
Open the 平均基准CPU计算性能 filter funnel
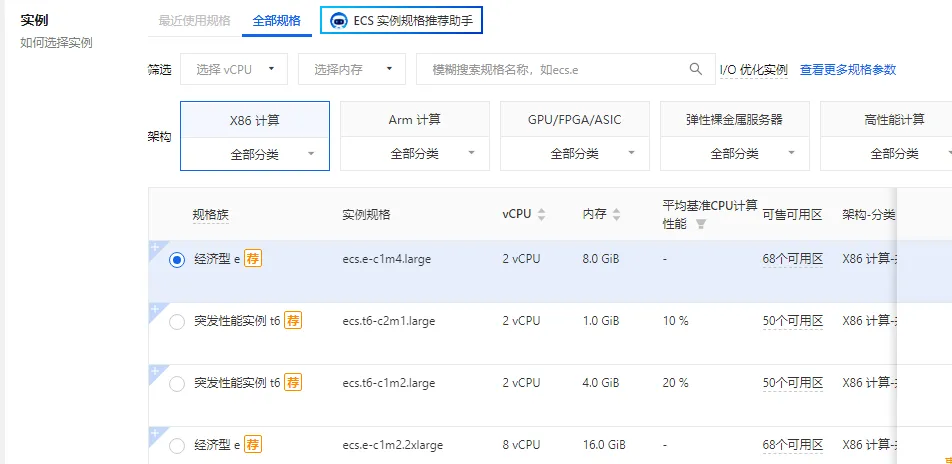701,224
